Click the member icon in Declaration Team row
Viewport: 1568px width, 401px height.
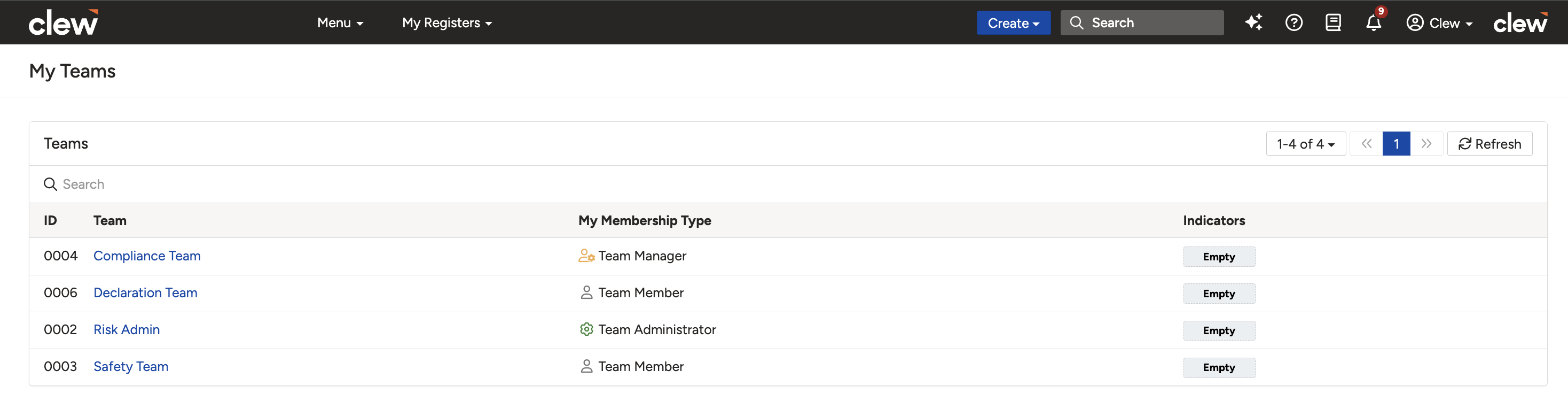586,293
